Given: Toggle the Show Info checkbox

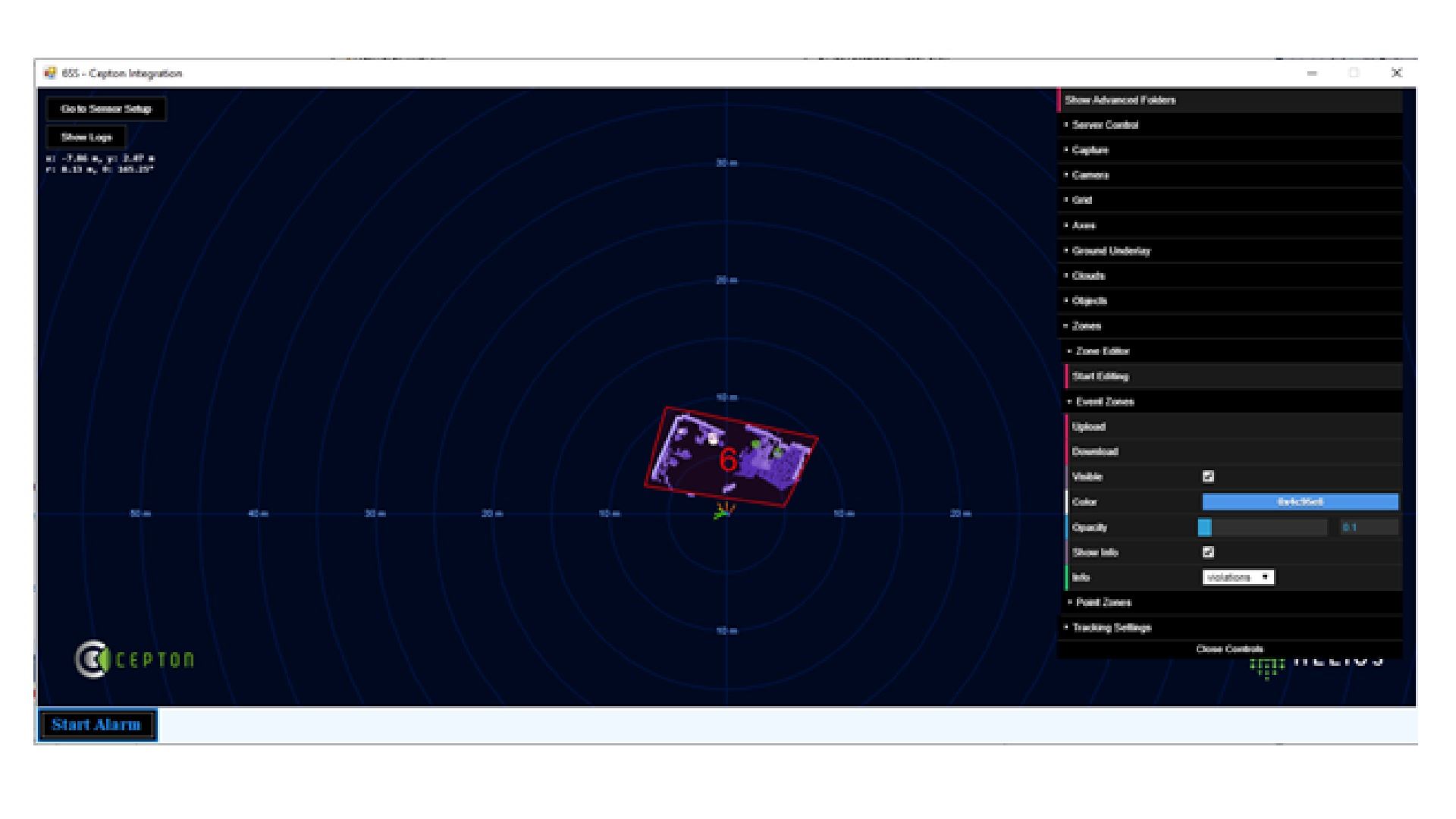Looking at the screenshot, I should click(x=1208, y=552).
